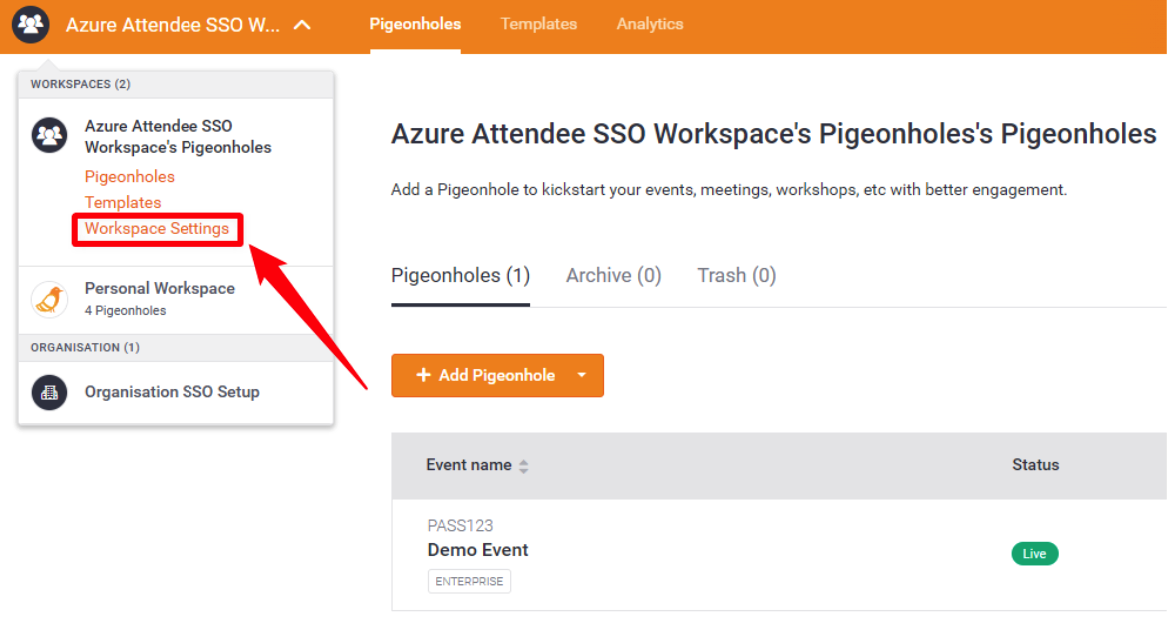
Task: Click the 'ORGANISATION (1)' section header
Action: pos(85,348)
